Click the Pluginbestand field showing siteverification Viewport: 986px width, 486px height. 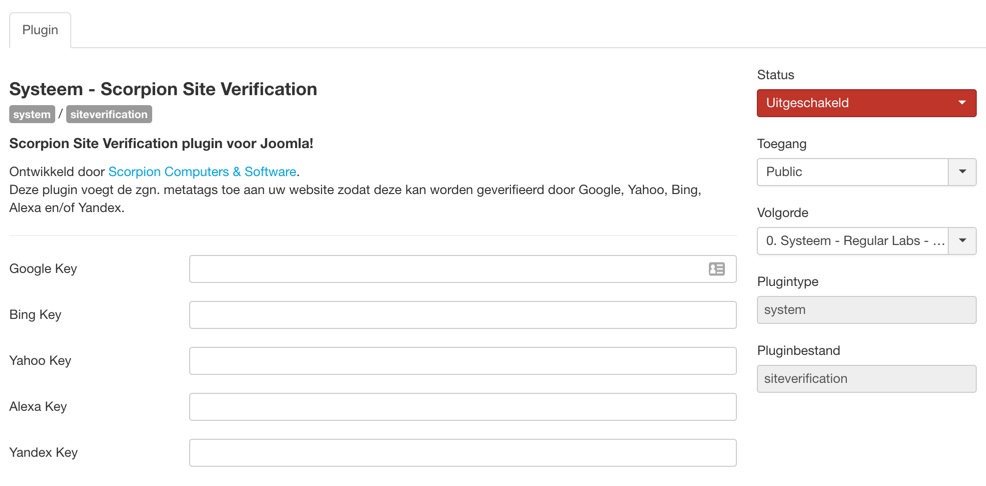866,379
